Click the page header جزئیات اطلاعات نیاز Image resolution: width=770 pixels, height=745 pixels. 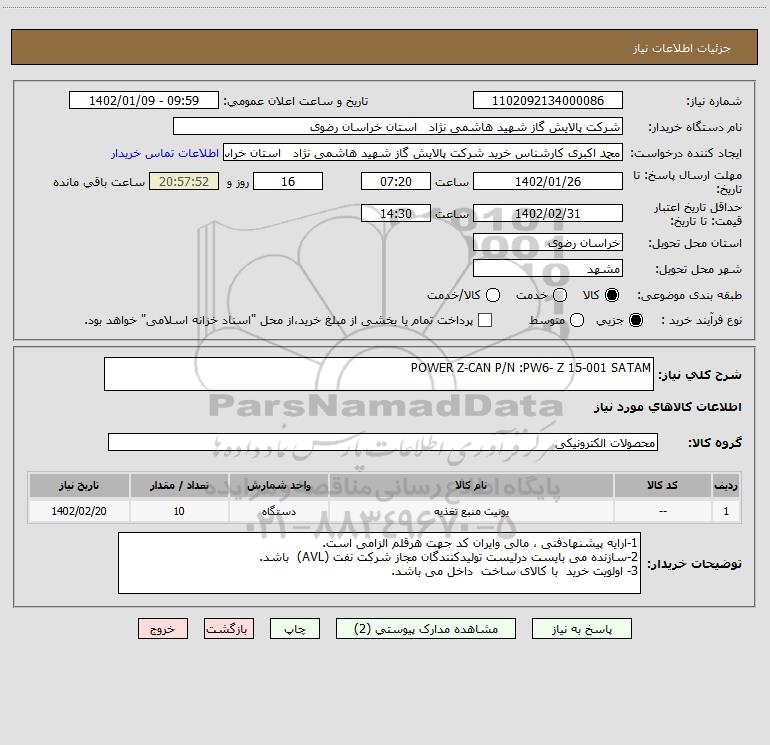pos(682,48)
